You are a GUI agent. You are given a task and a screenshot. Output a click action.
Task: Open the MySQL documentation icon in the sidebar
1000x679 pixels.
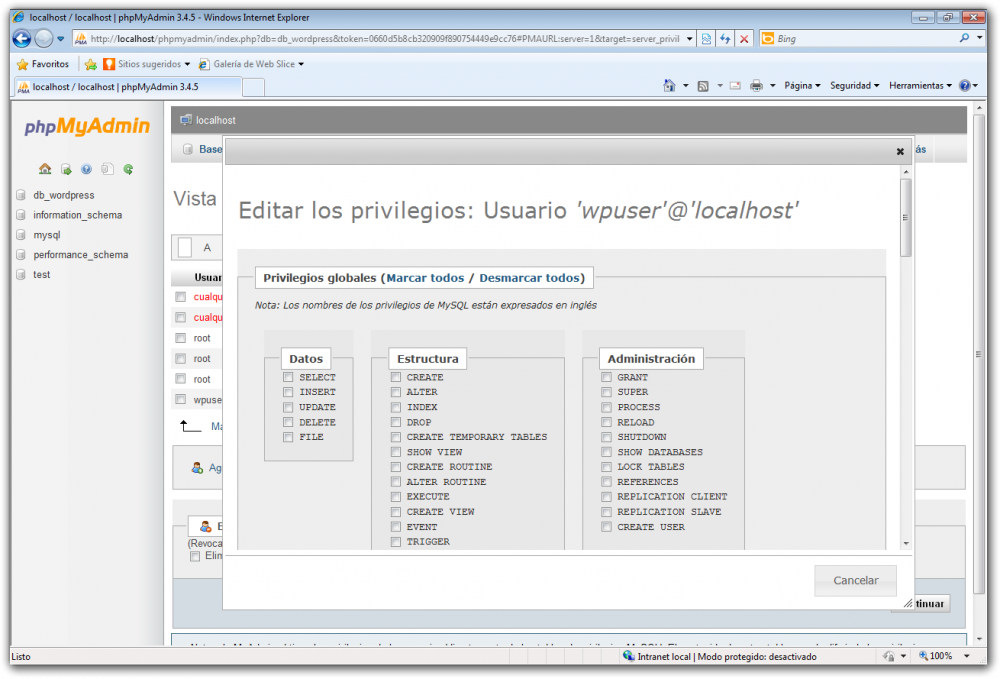(x=107, y=169)
